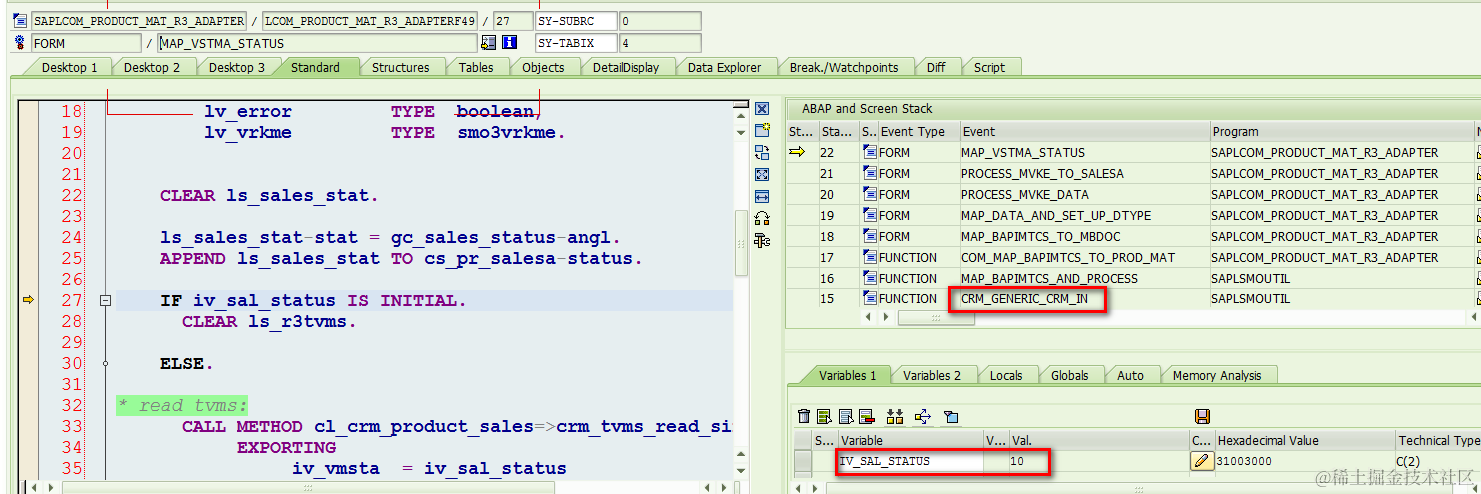
Task: Switch to Desktop 3 tab
Action: point(236,67)
